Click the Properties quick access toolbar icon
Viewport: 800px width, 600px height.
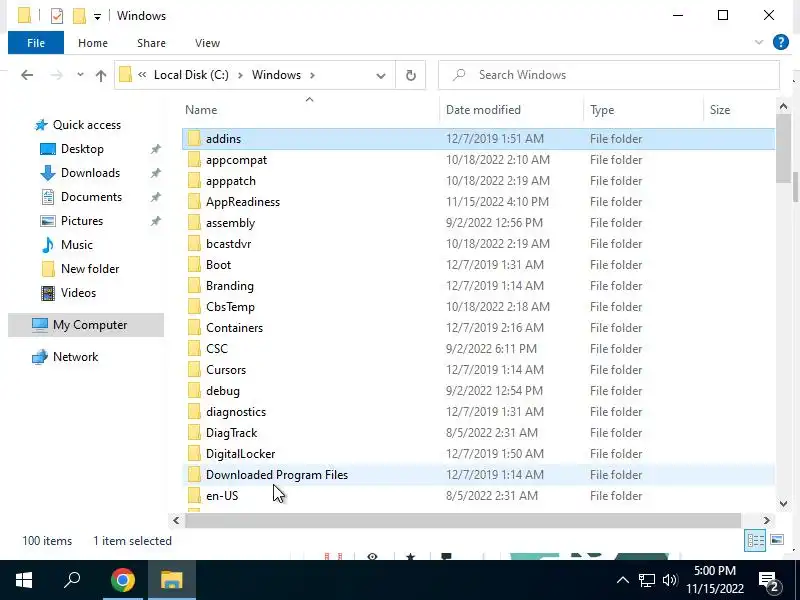pyautogui.click(x=57, y=16)
